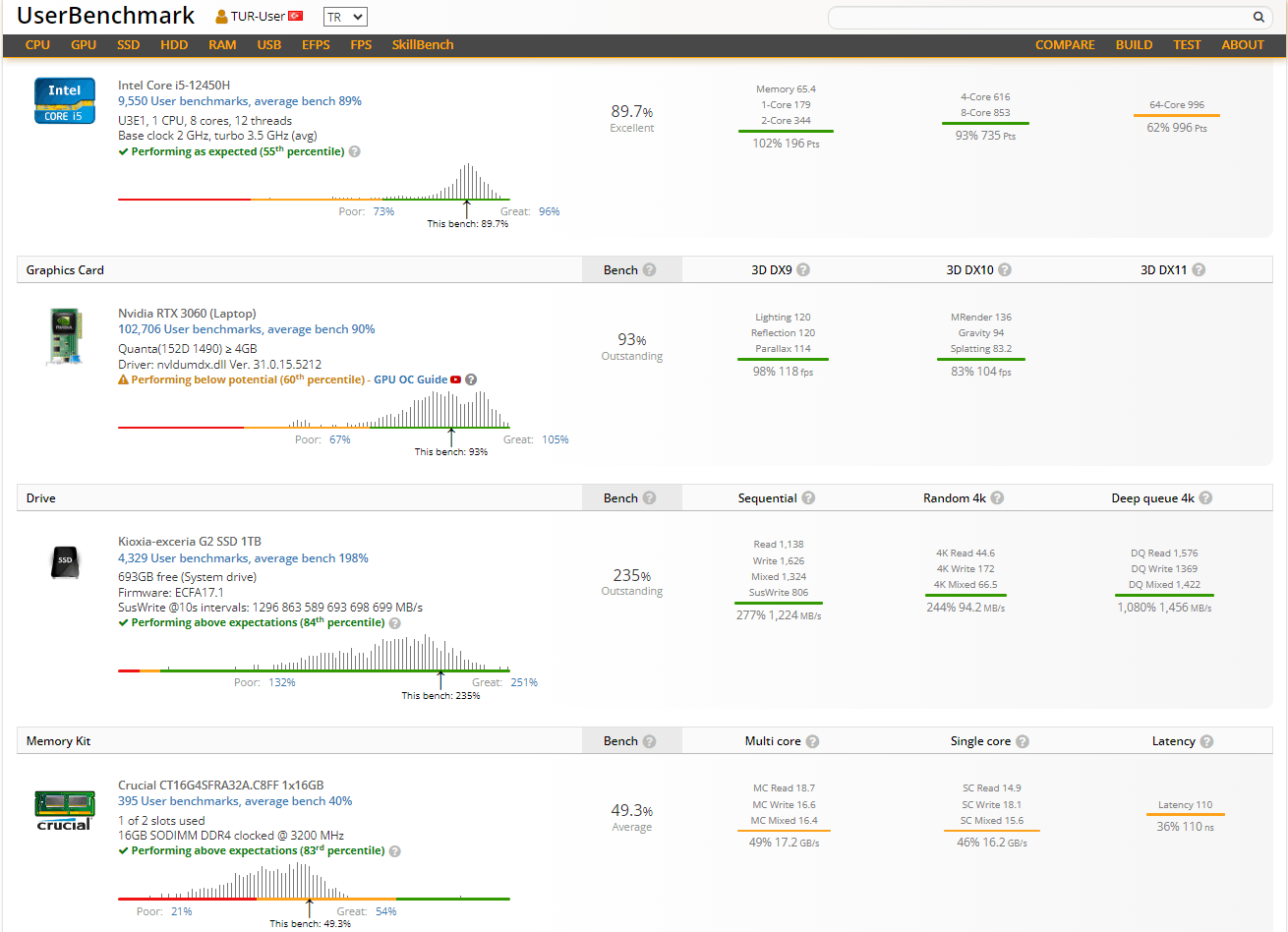
Task: Click help icon after GPU OC Guide
Action: (471, 379)
